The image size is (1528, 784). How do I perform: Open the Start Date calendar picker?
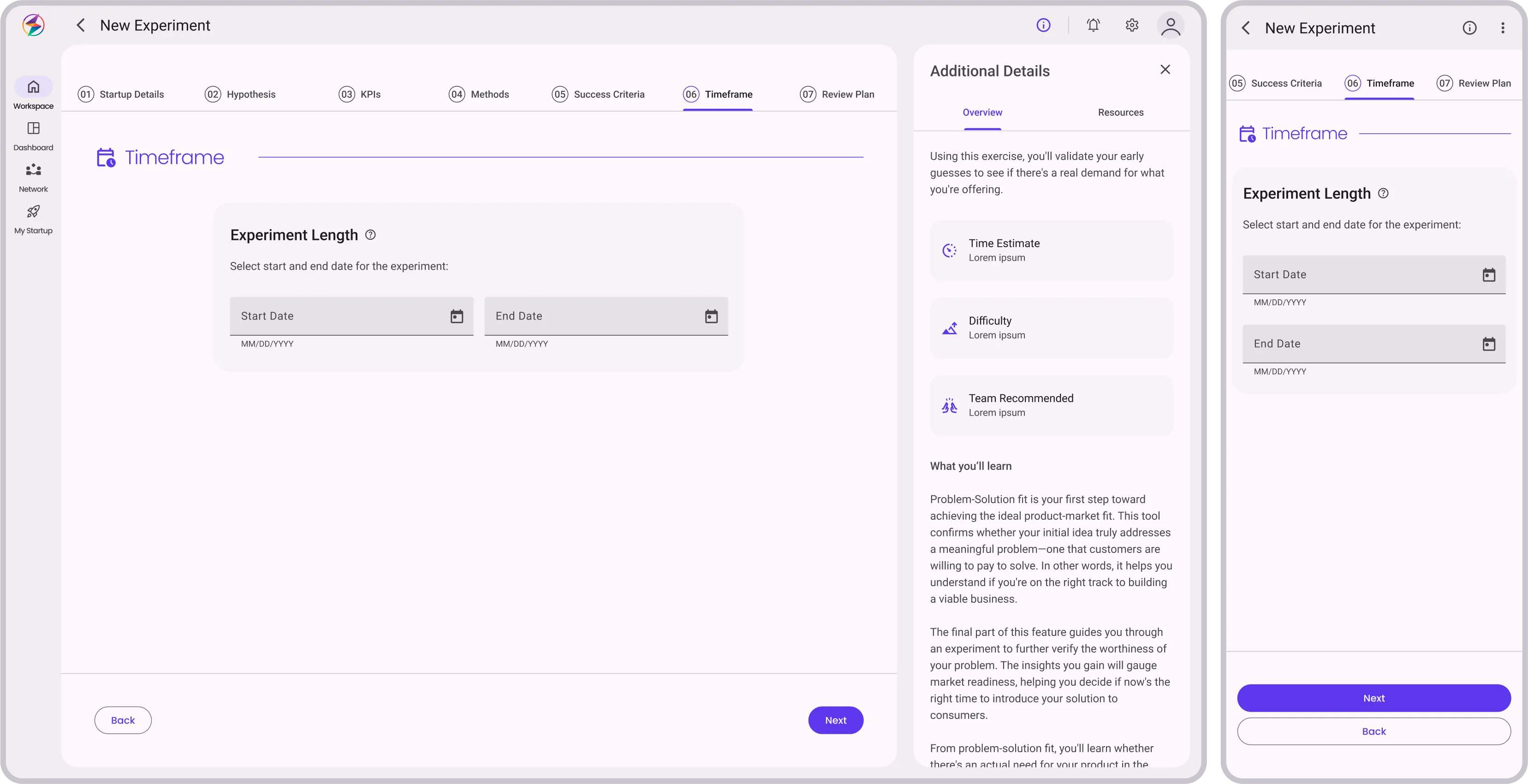(456, 316)
